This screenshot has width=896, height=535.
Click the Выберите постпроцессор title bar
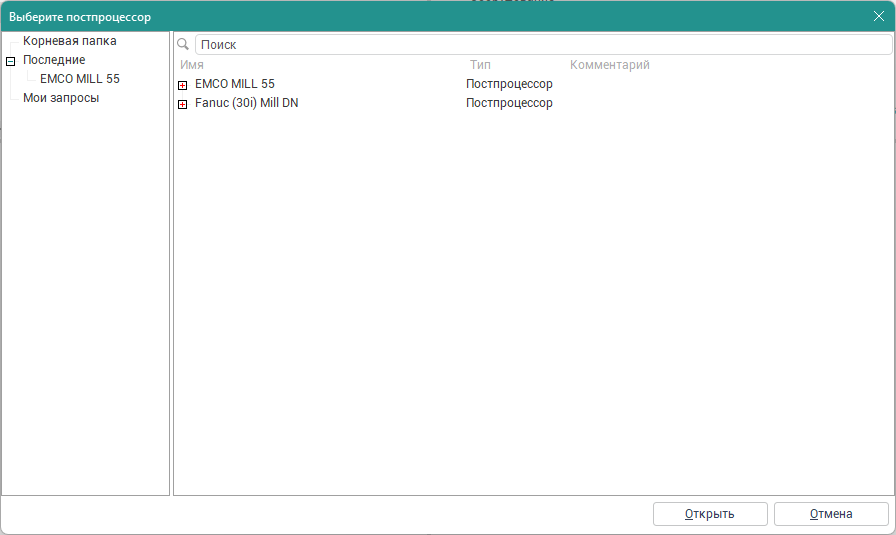click(x=400, y=16)
